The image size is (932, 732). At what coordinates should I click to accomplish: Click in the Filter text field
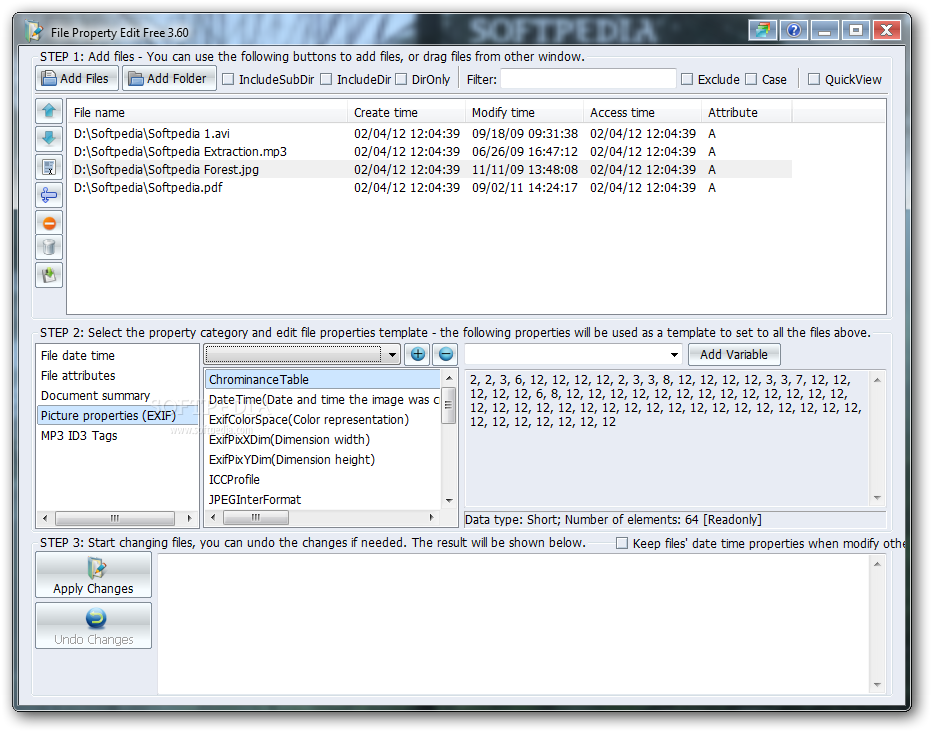(x=588, y=79)
